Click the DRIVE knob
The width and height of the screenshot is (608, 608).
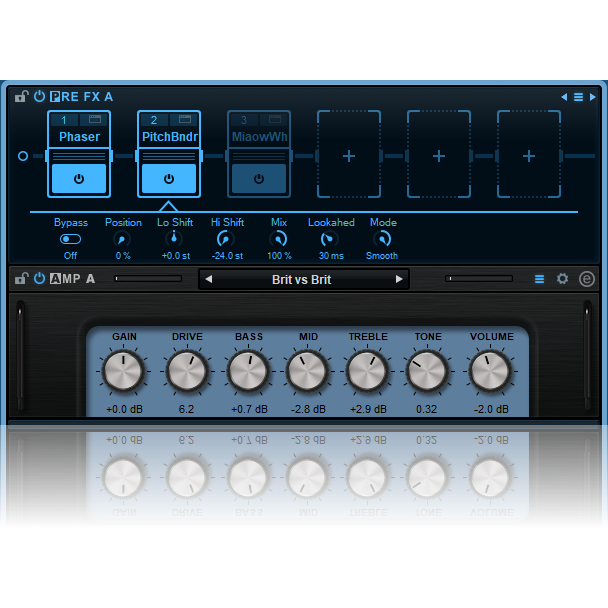187,371
